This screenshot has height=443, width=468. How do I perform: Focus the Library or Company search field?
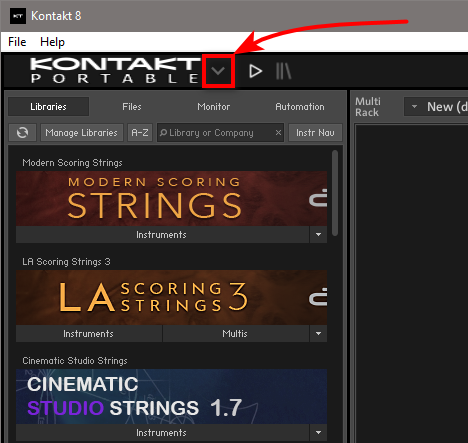click(x=220, y=133)
